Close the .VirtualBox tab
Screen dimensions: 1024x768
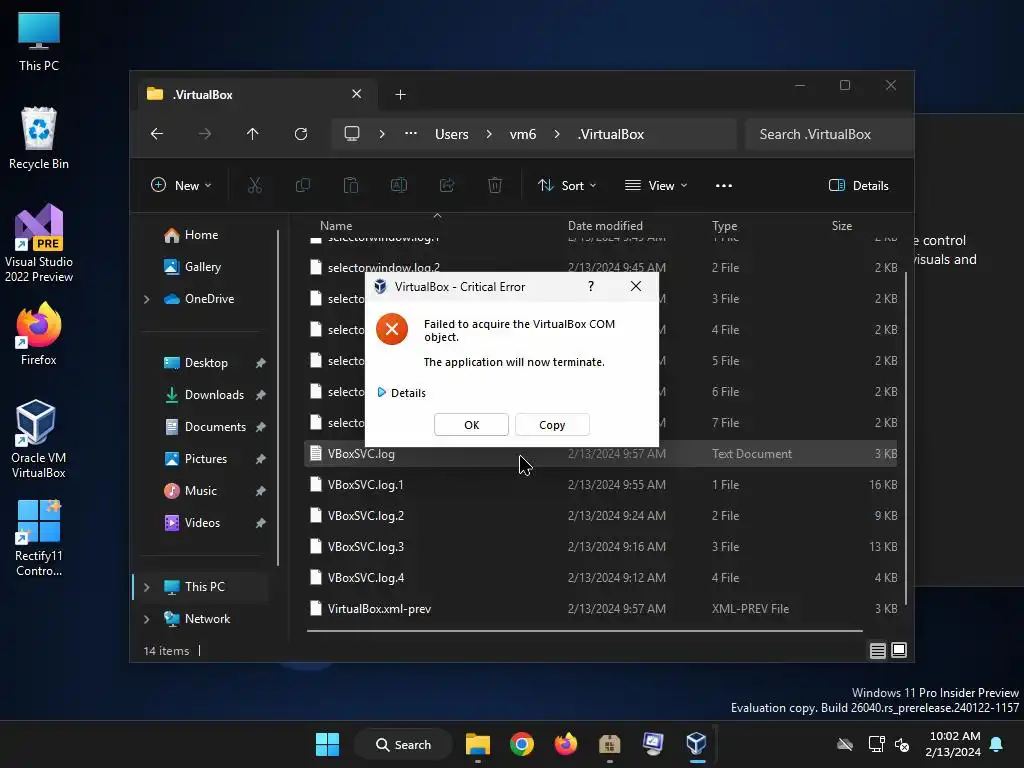pos(357,94)
